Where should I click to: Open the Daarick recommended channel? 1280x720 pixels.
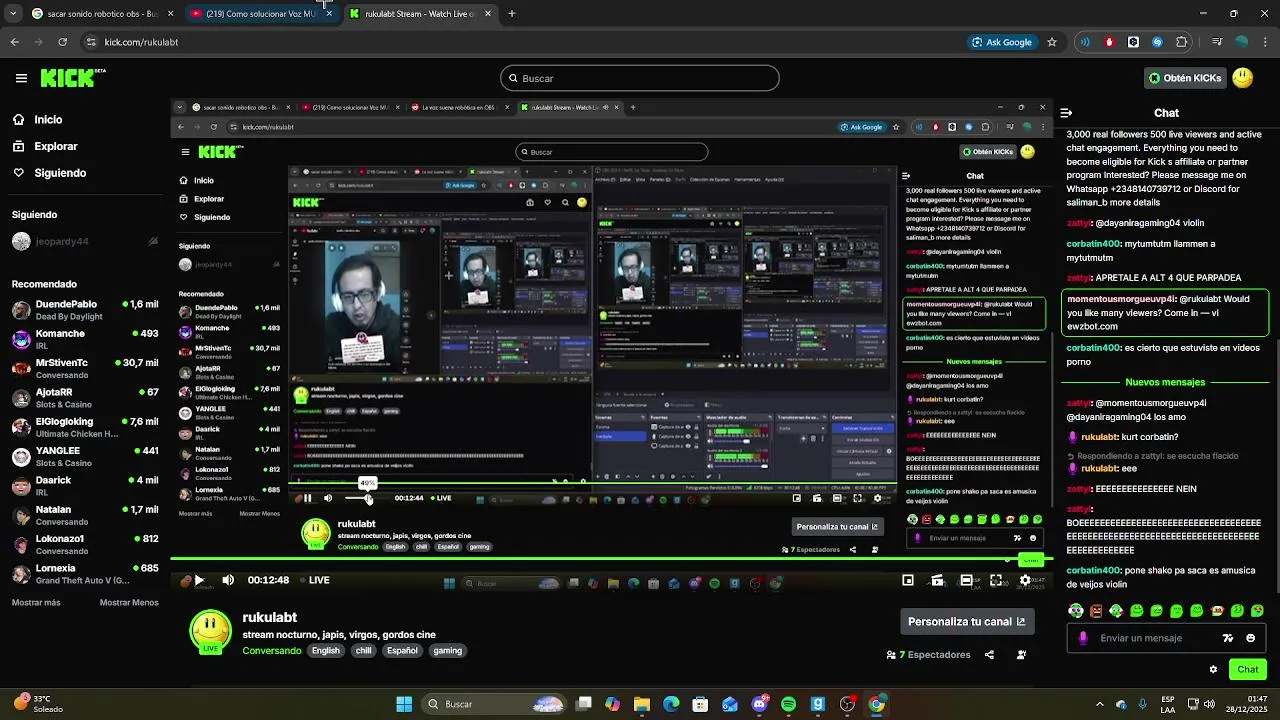(x=84, y=486)
